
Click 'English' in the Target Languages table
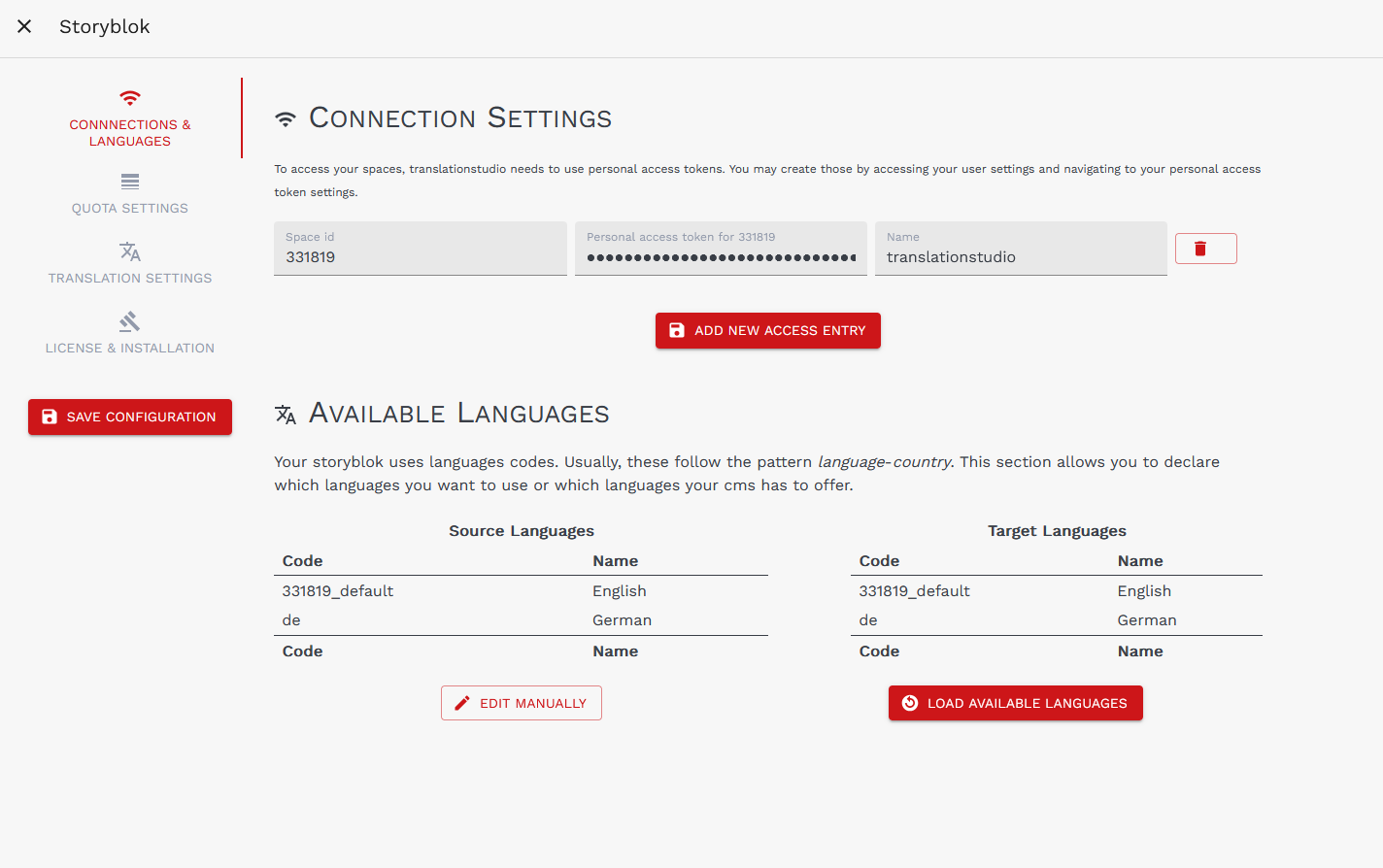tap(1144, 591)
